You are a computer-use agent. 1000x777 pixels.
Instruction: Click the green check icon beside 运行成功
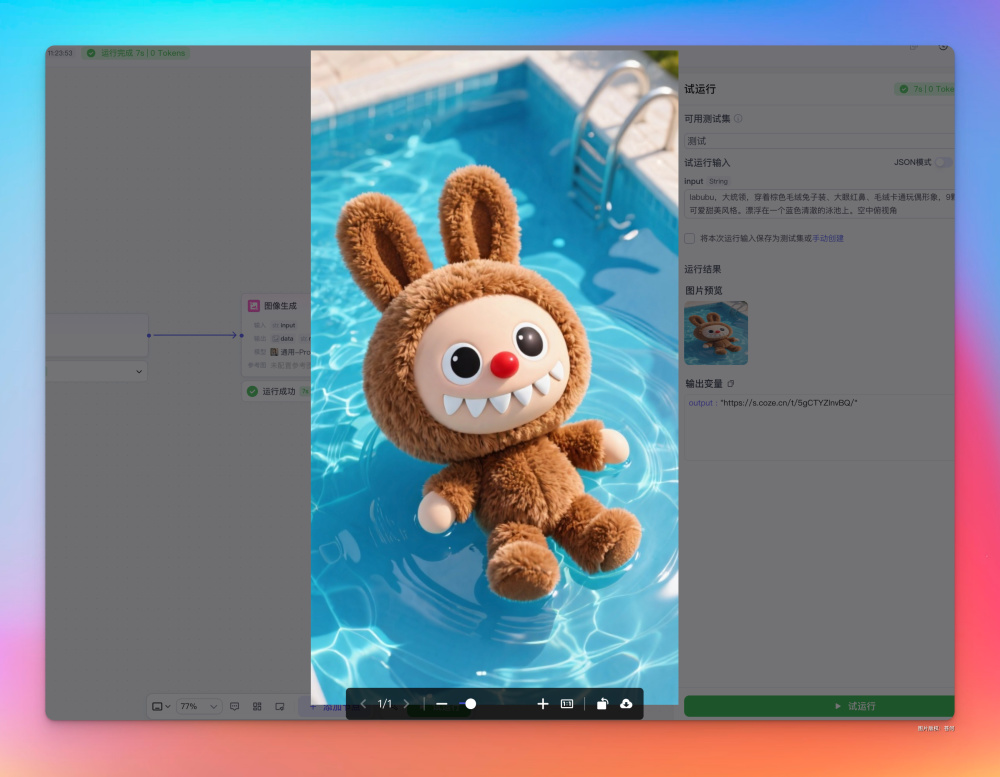[x=253, y=391]
